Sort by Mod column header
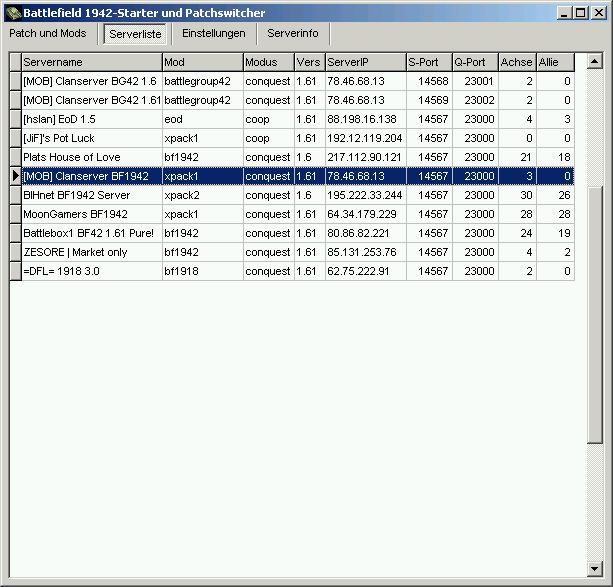 click(203, 62)
